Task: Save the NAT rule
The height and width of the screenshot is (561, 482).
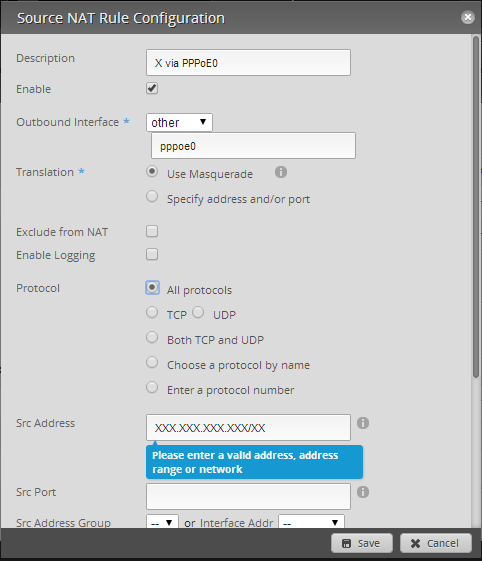Action: click(x=362, y=543)
